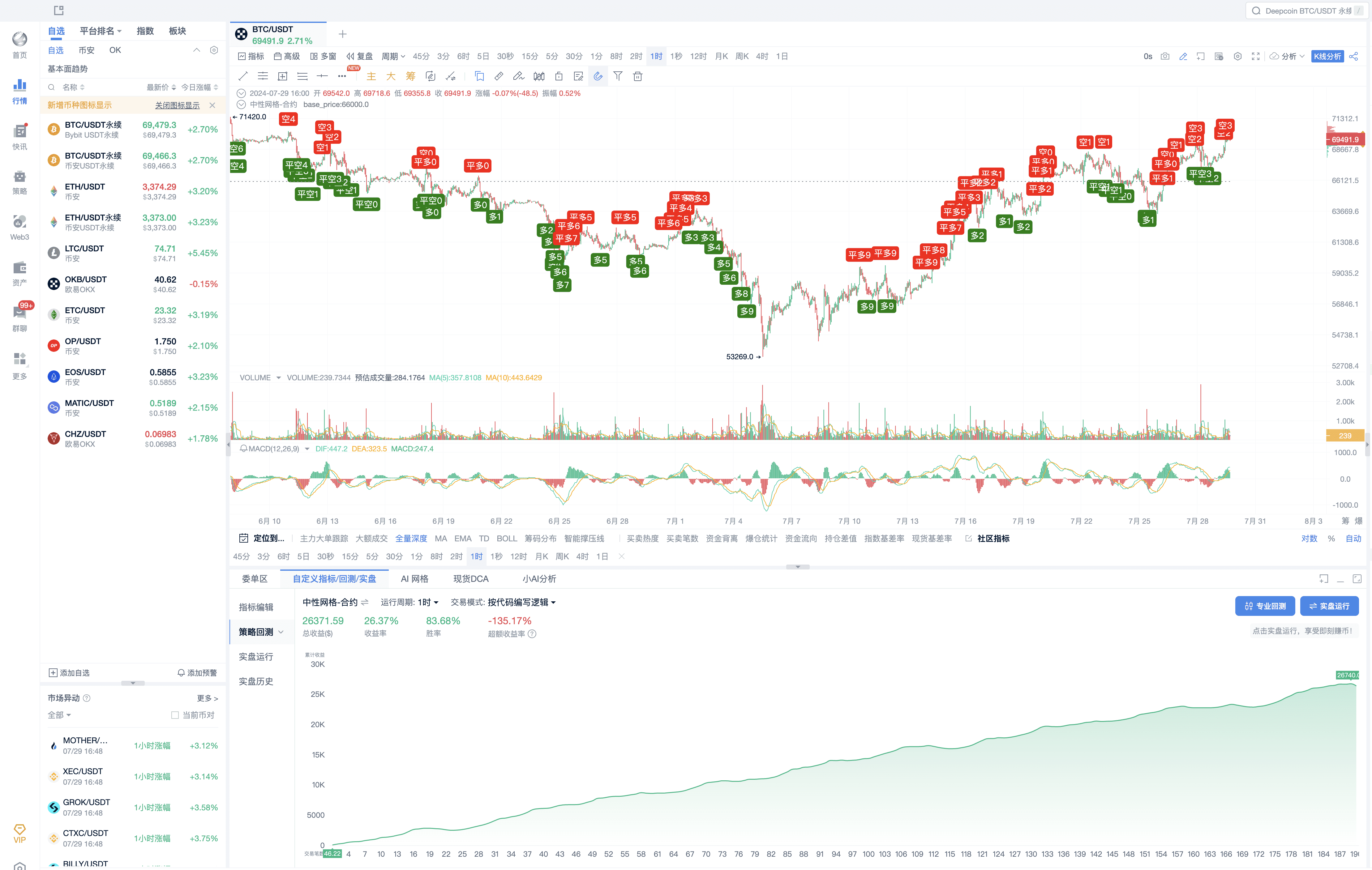Image resolution: width=1372 pixels, height=870 pixels.
Task: Click the 专业回测 button
Action: 1265,606
